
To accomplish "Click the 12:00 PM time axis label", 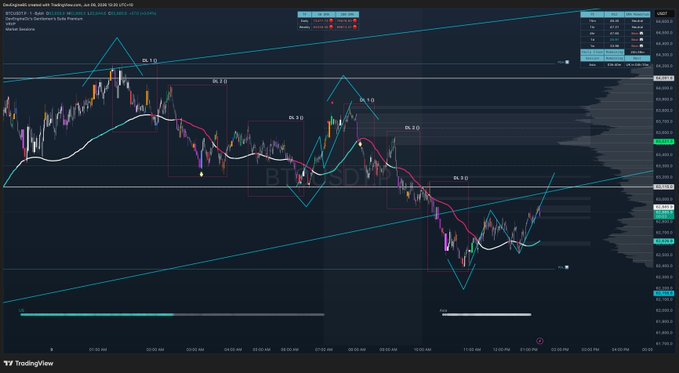I will point(501,349).
